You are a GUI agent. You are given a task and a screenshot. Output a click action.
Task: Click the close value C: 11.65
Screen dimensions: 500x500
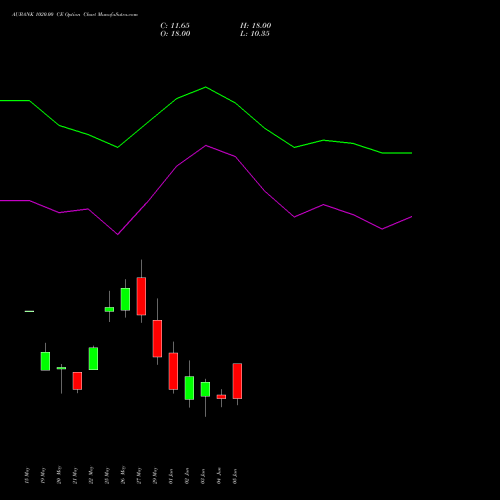(x=175, y=26)
